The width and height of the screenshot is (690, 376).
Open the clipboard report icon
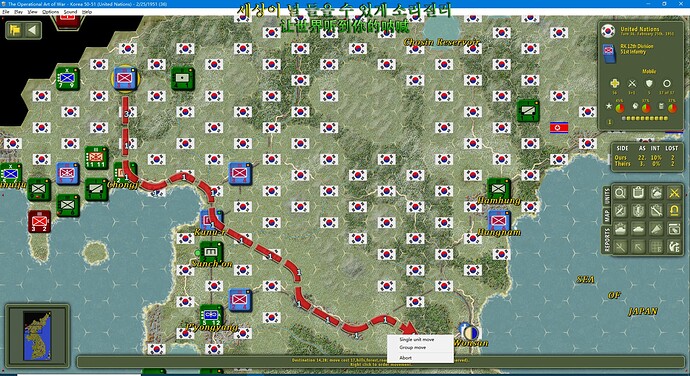638,193
